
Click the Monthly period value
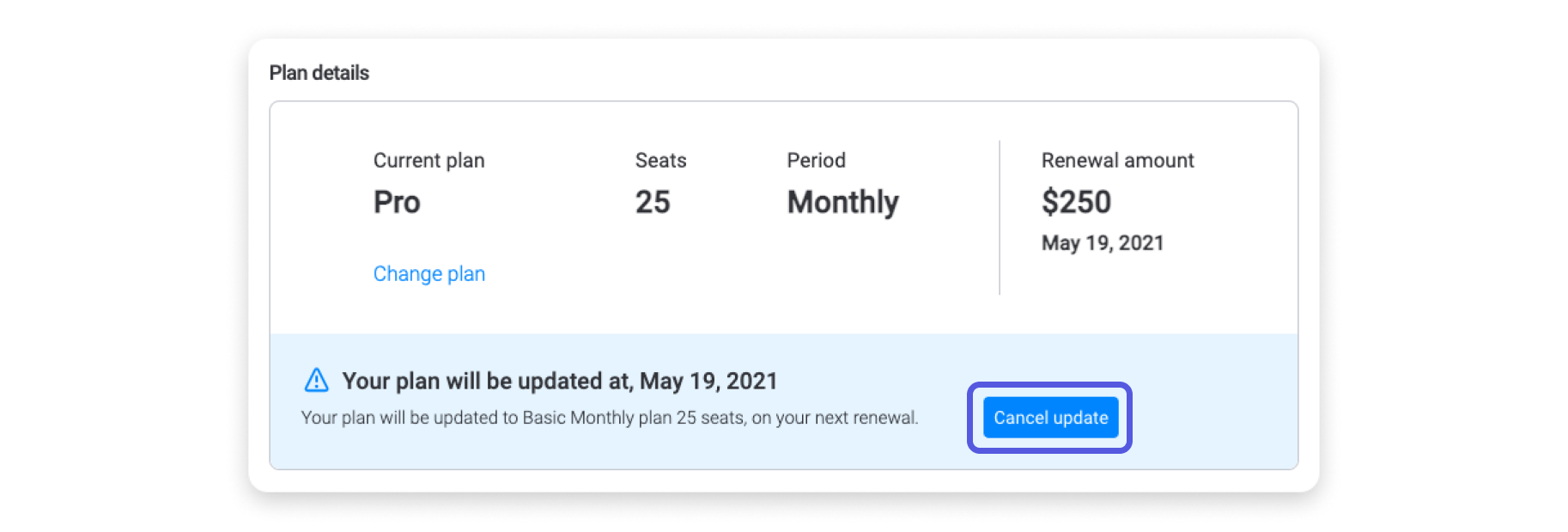coord(843,203)
